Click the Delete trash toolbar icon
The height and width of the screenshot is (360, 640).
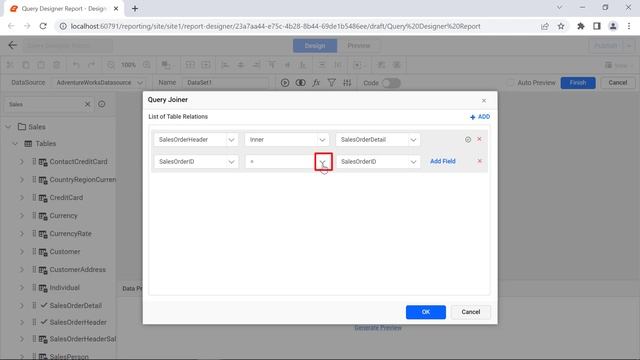click(57, 65)
